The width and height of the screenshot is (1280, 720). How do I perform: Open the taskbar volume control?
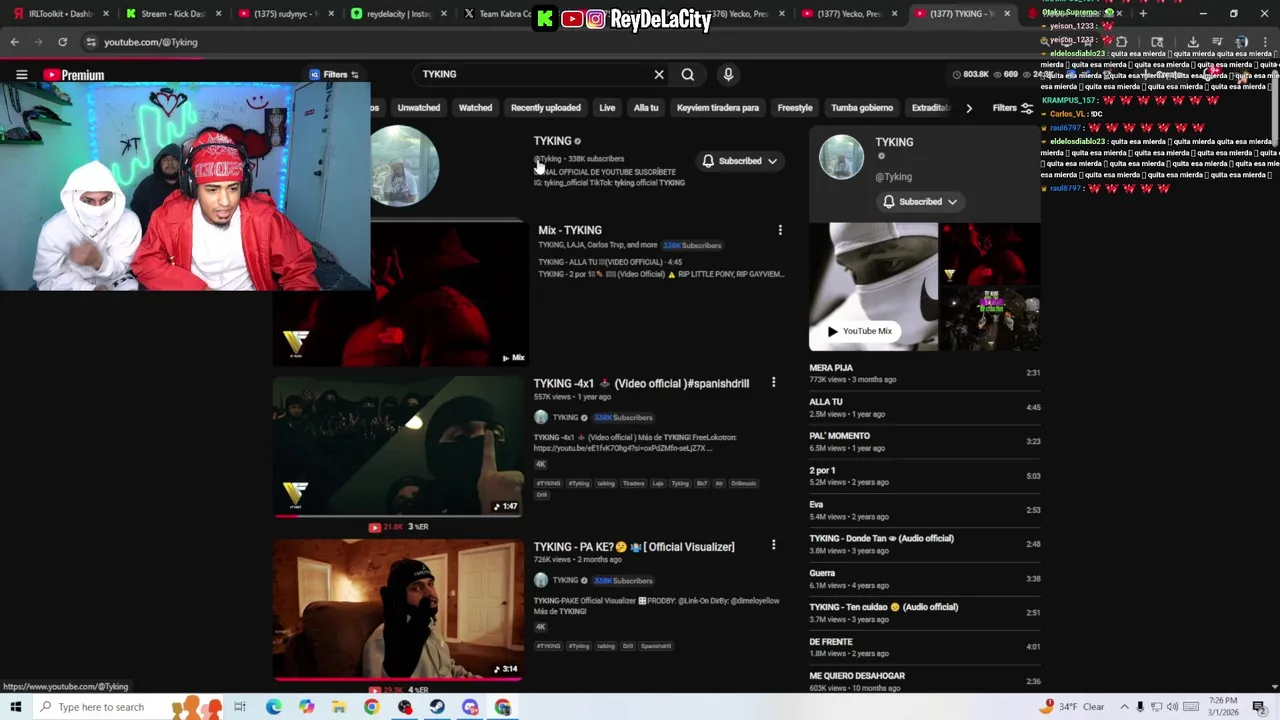1172,707
